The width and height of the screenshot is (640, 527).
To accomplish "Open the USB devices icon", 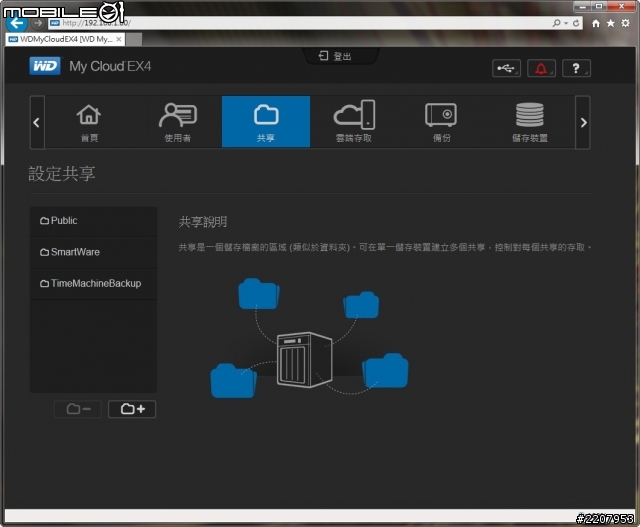I will [x=507, y=68].
